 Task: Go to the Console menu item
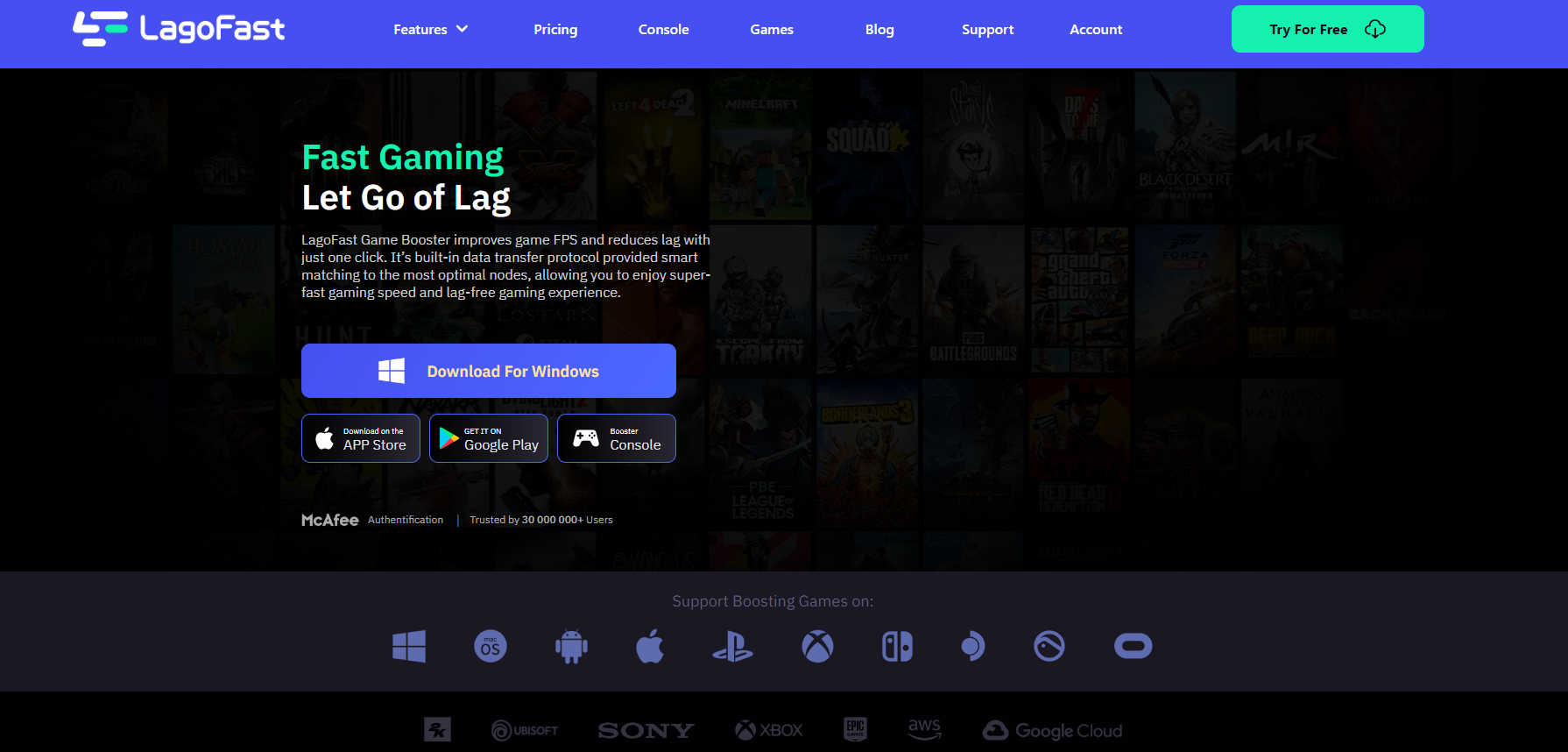[x=663, y=29]
